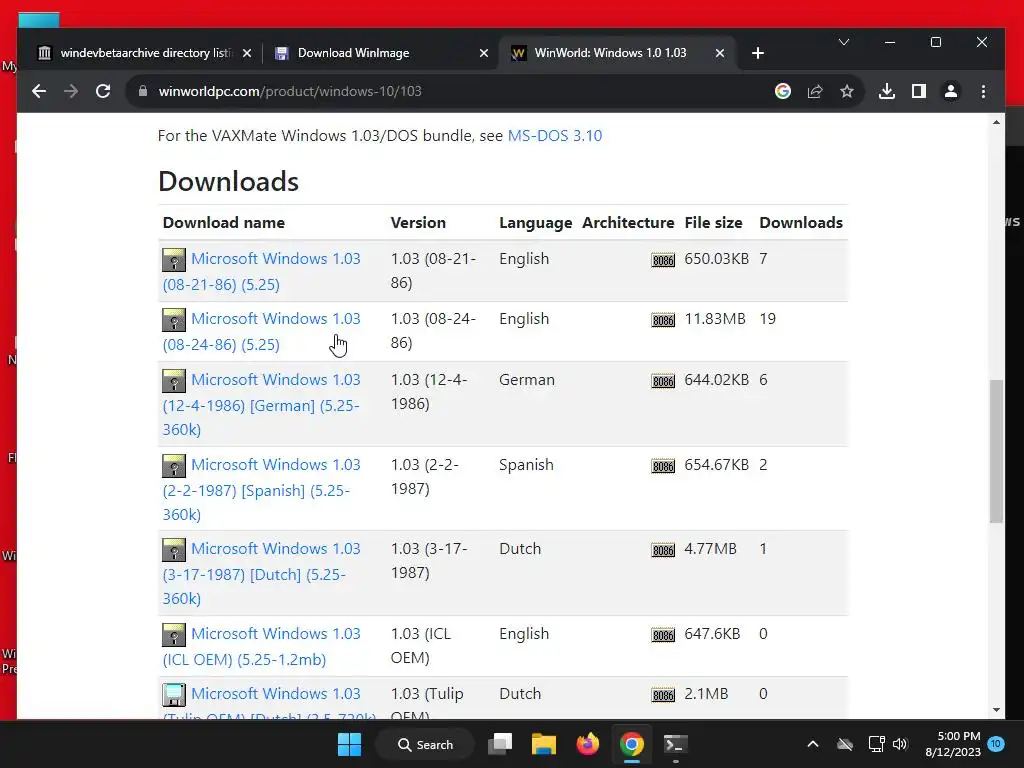The width and height of the screenshot is (1024, 768).
Task: Click floppy icon for Spanish row
Action: coord(174,466)
